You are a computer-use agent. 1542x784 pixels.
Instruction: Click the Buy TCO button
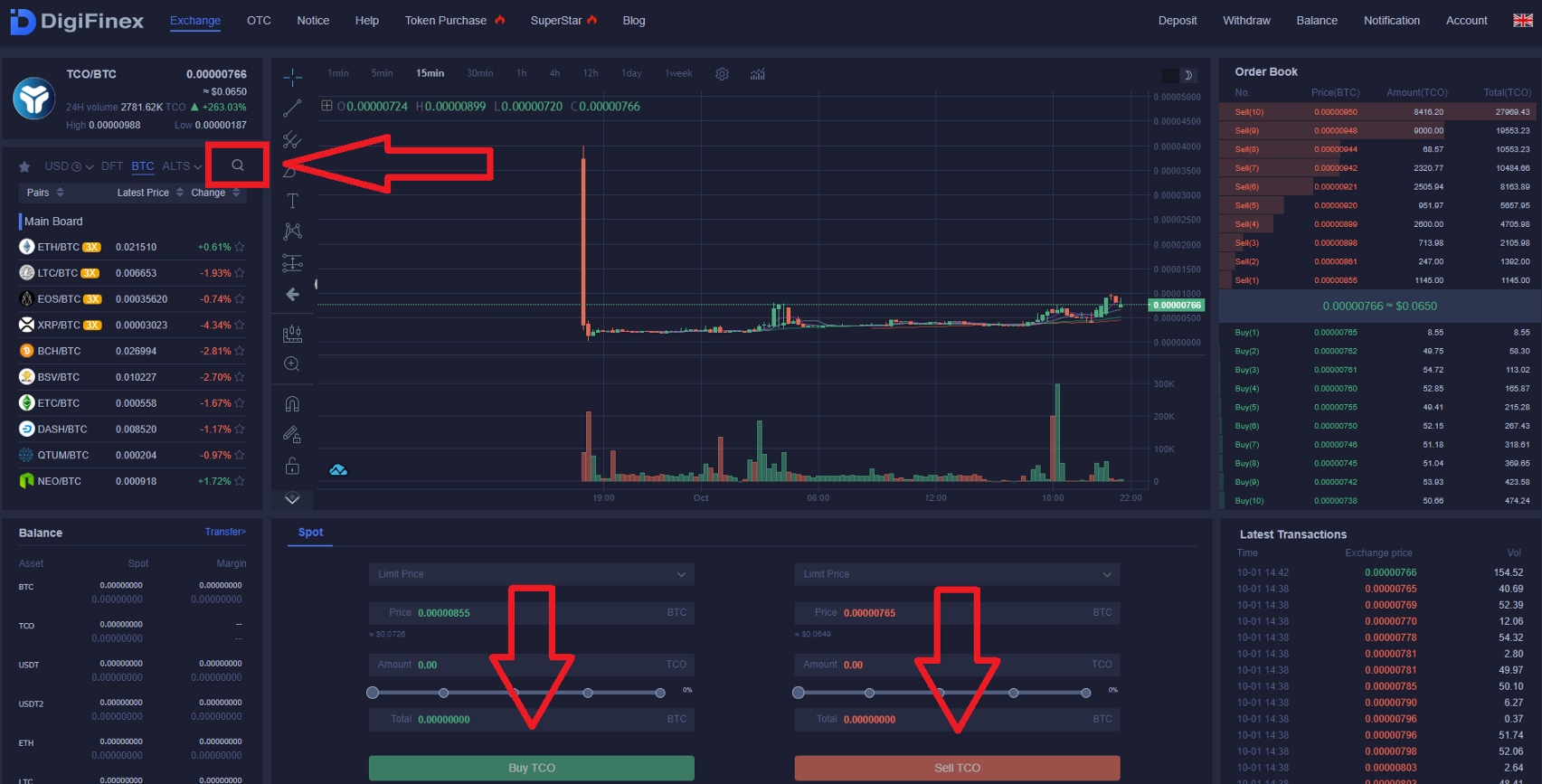pos(532,768)
